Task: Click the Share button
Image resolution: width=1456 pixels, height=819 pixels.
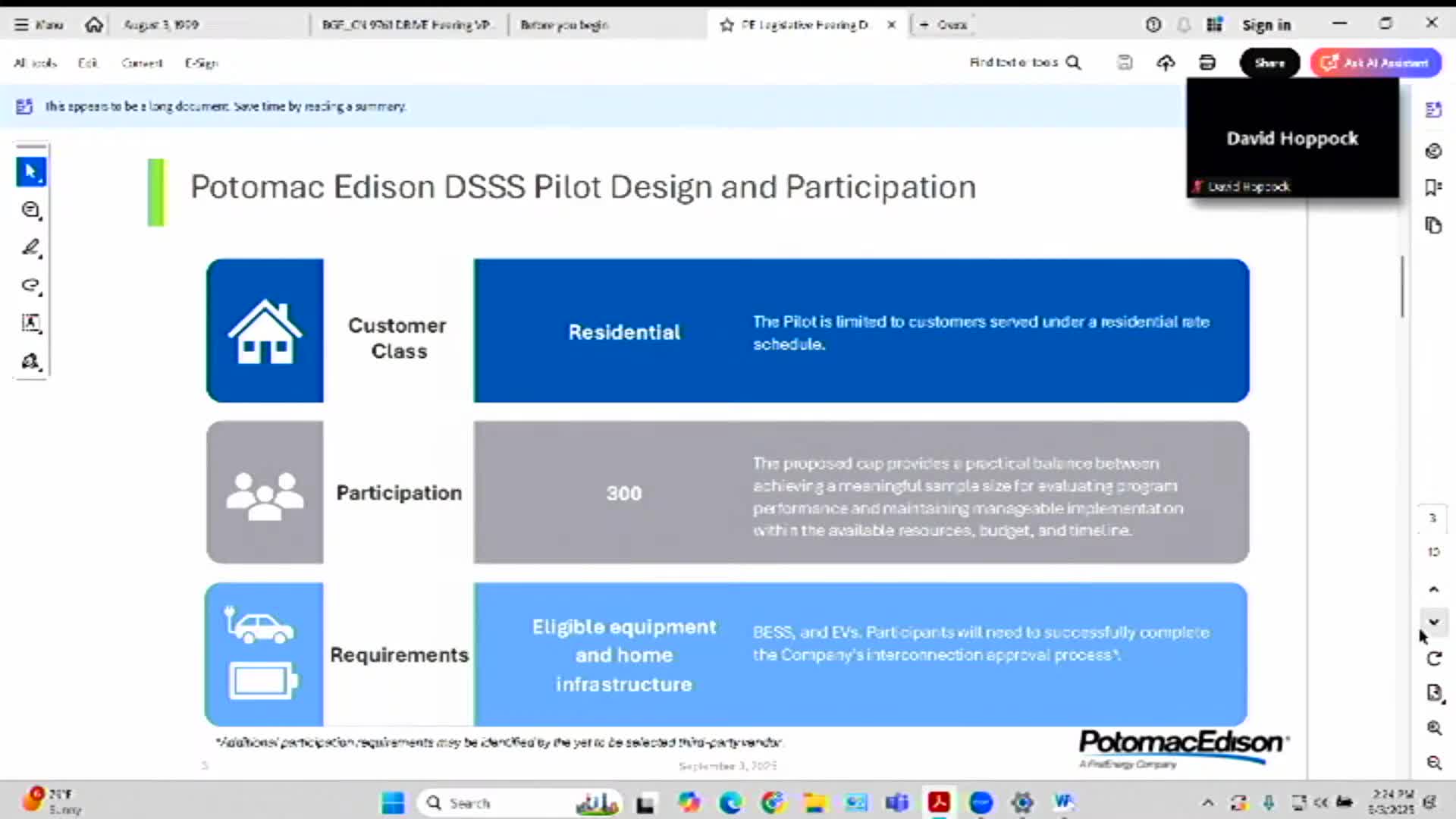Action: pos(1269,63)
